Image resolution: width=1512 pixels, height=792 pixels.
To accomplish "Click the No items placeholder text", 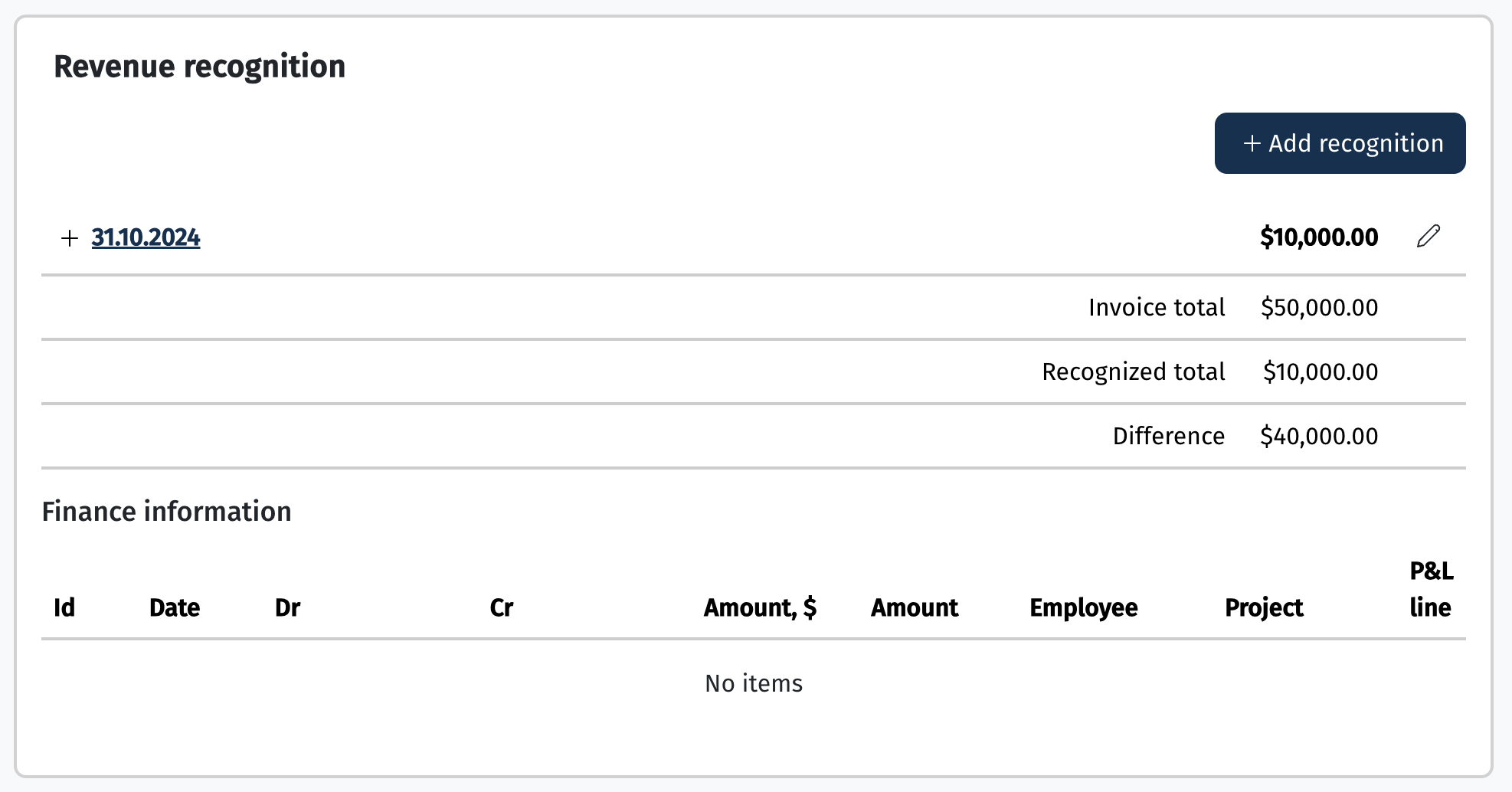I will pos(754,683).
